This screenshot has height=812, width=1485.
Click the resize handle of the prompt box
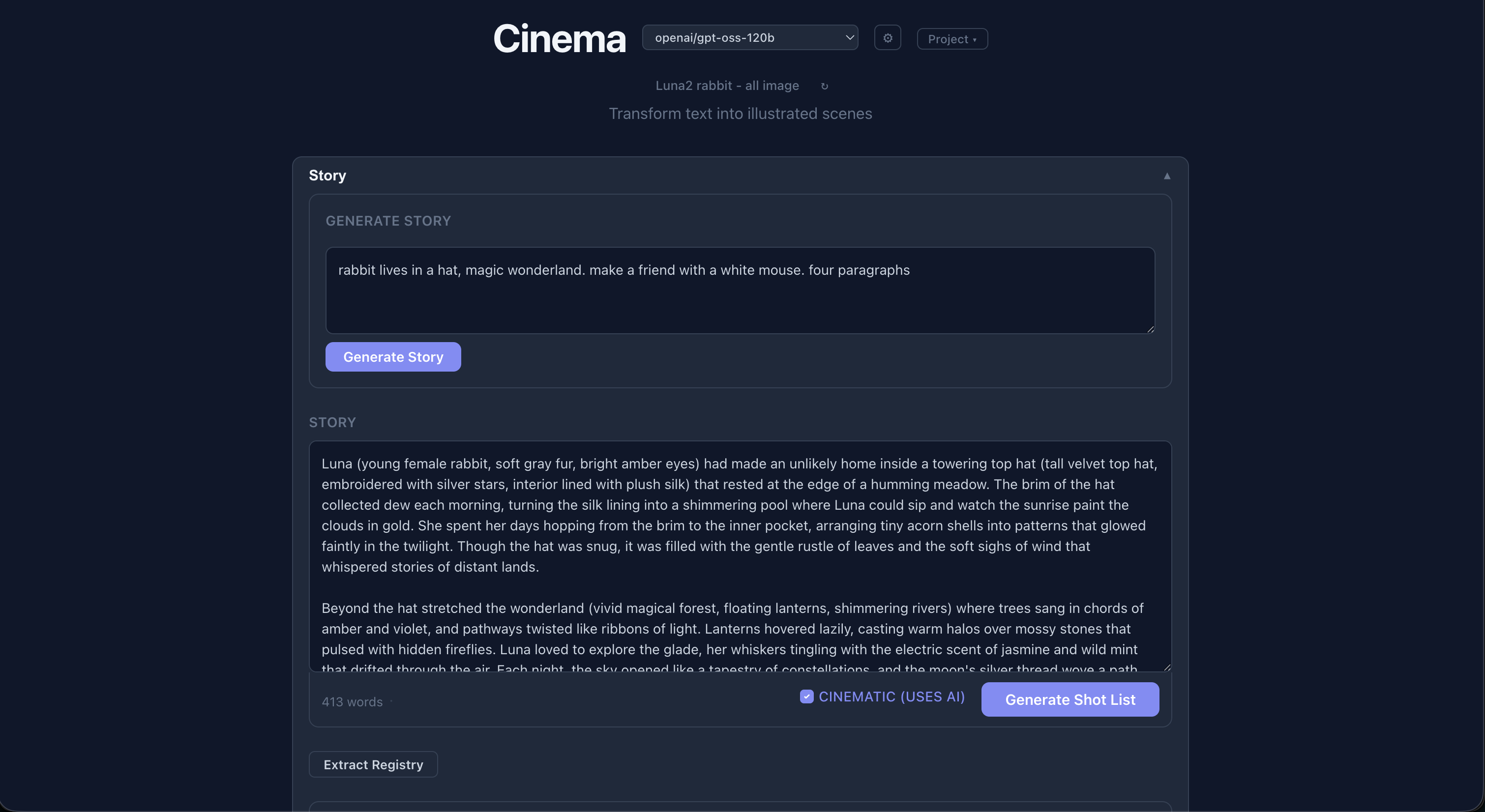(1150, 329)
